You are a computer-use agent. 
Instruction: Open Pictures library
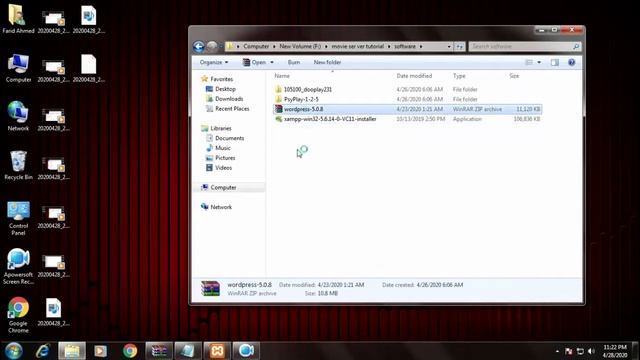click(x=225, y=158)
